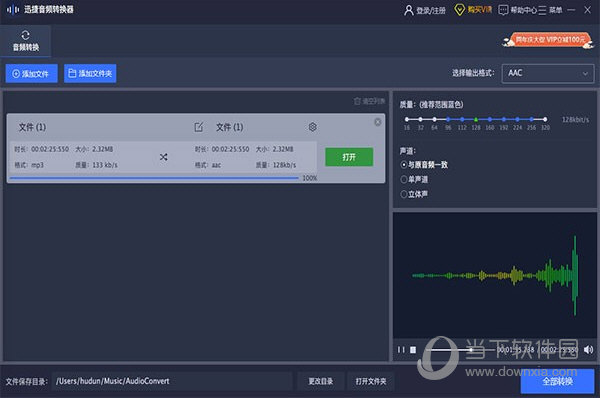The height and width of the screenshot is (398, 600).
Task: Click the 登录/注册 user icon
Action: [409, 10]
